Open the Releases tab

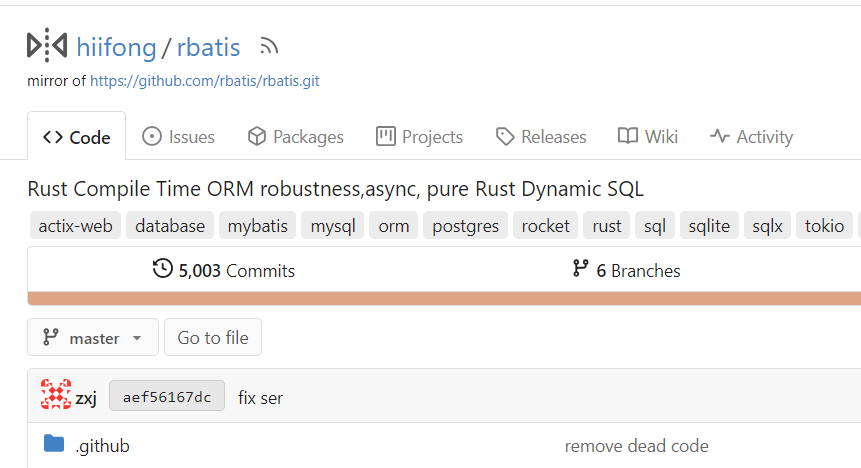(541, 137)
